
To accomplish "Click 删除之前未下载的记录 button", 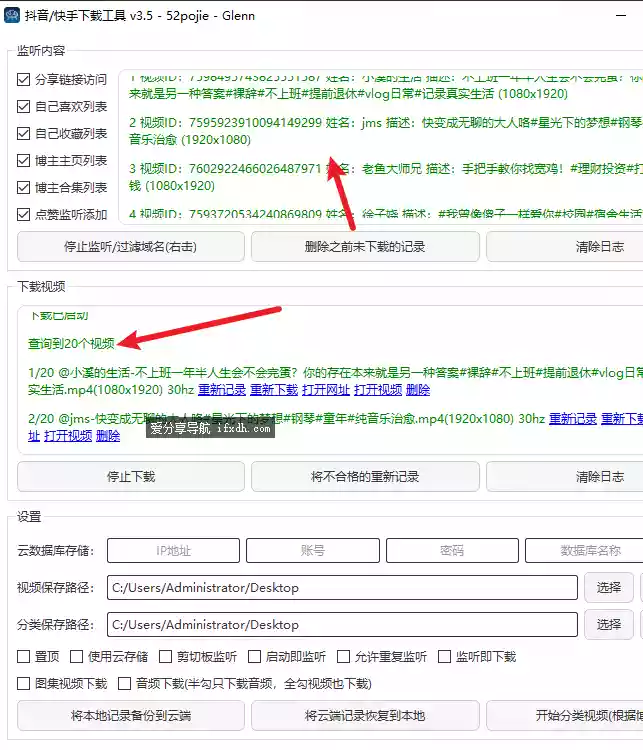I will point(365,247).
